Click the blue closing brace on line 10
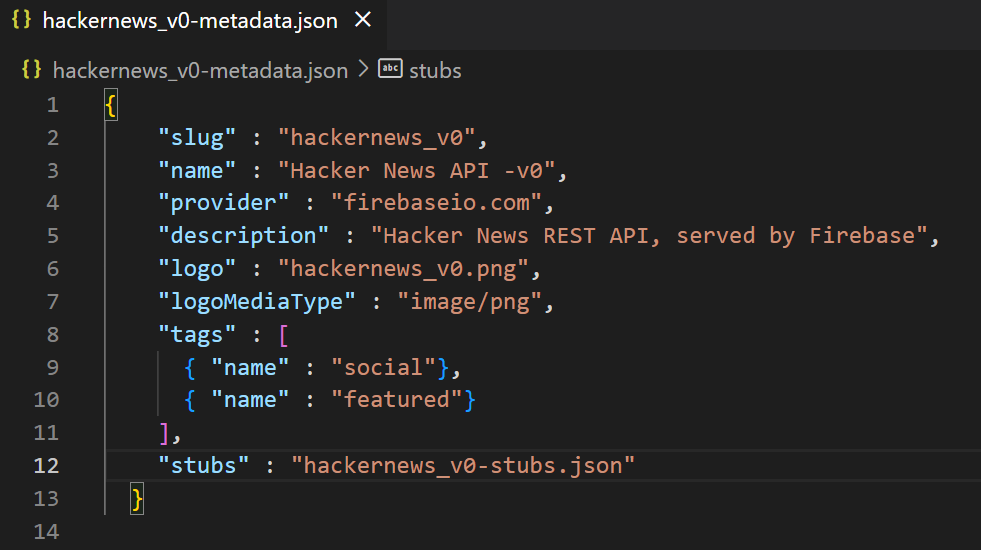The image size is (981, 550). (470, 400)
